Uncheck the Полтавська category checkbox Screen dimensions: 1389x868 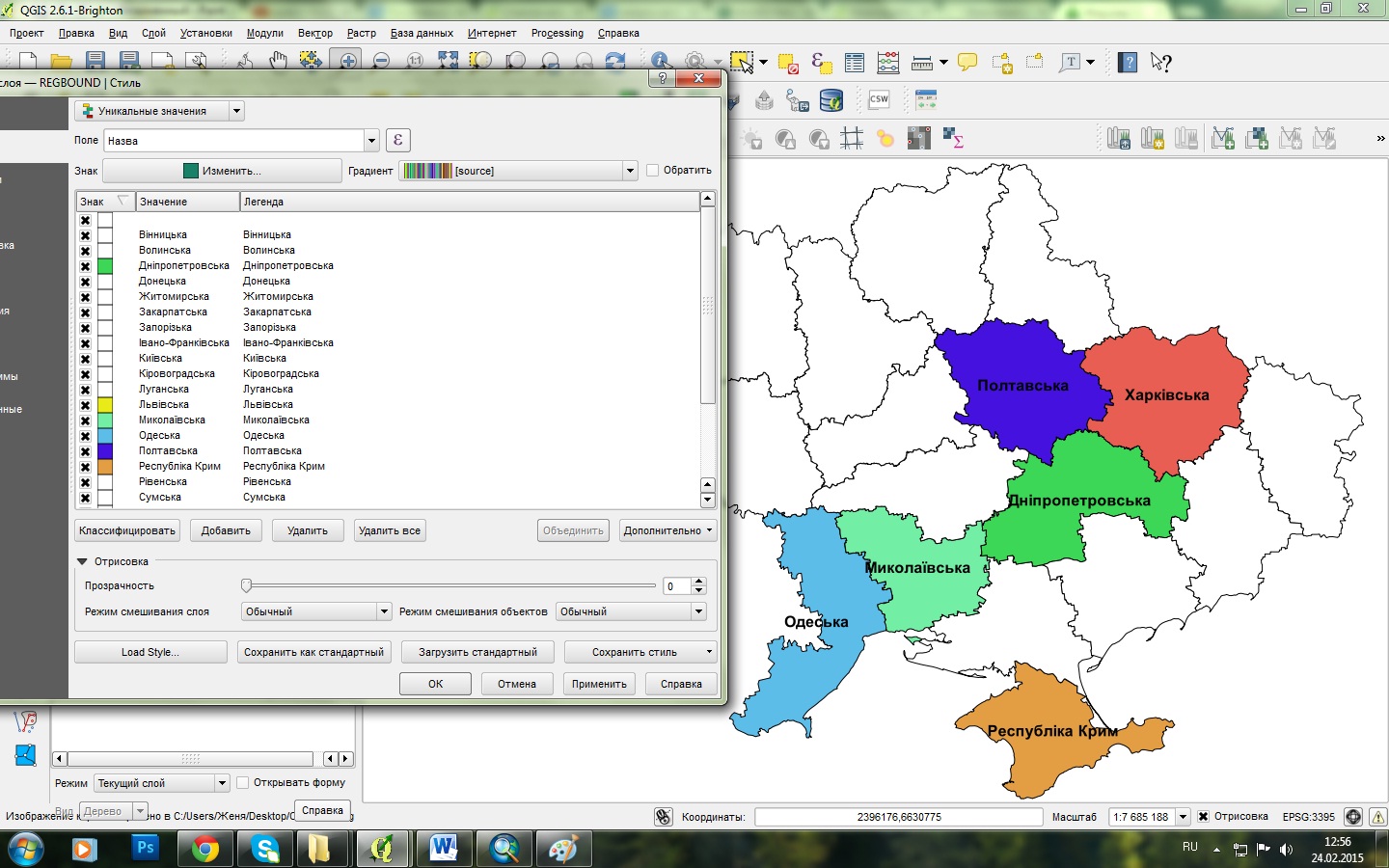[x=85, y=451]
